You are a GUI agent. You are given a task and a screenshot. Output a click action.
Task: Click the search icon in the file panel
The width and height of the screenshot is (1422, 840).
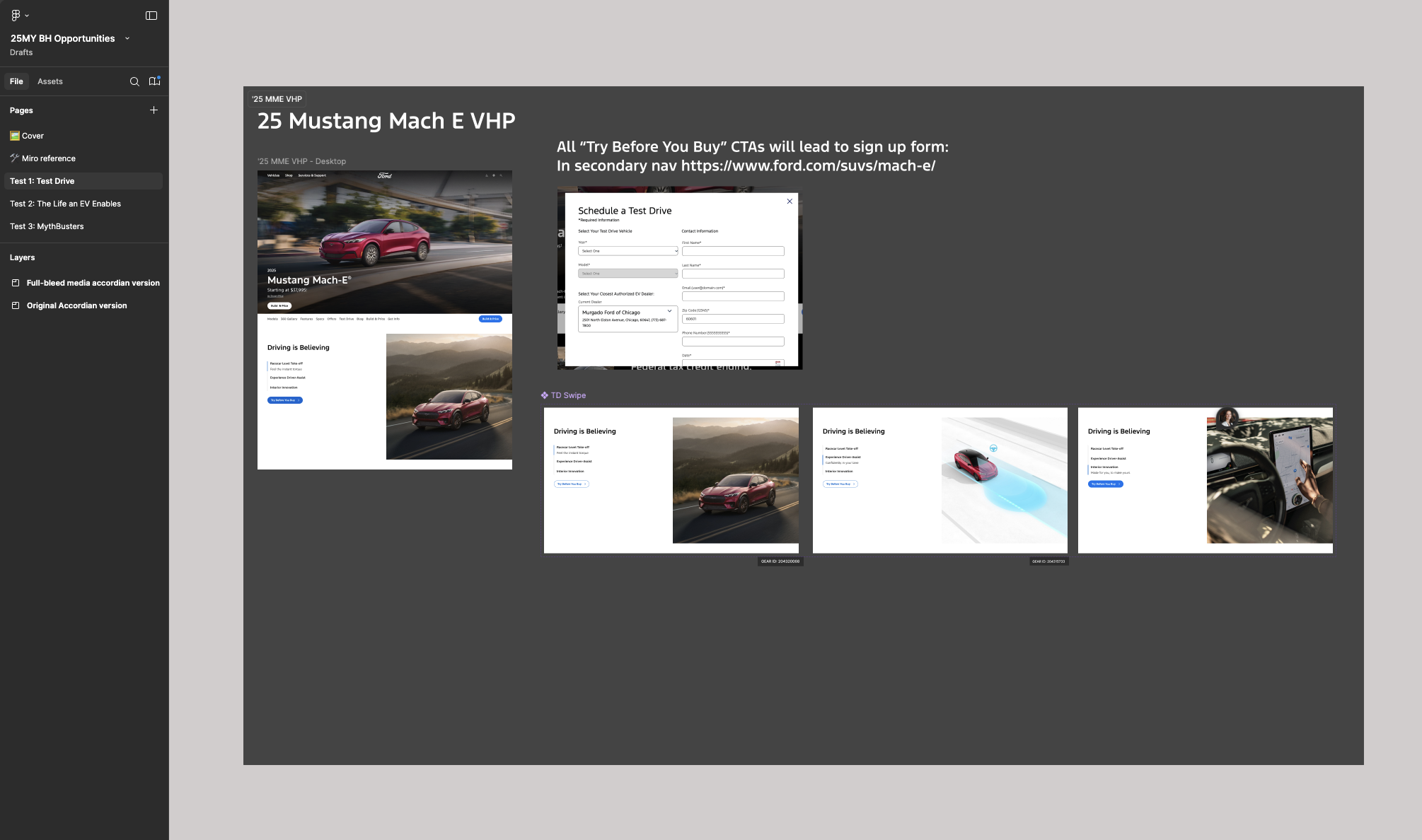pyautogui.click(x=134, y=82)
